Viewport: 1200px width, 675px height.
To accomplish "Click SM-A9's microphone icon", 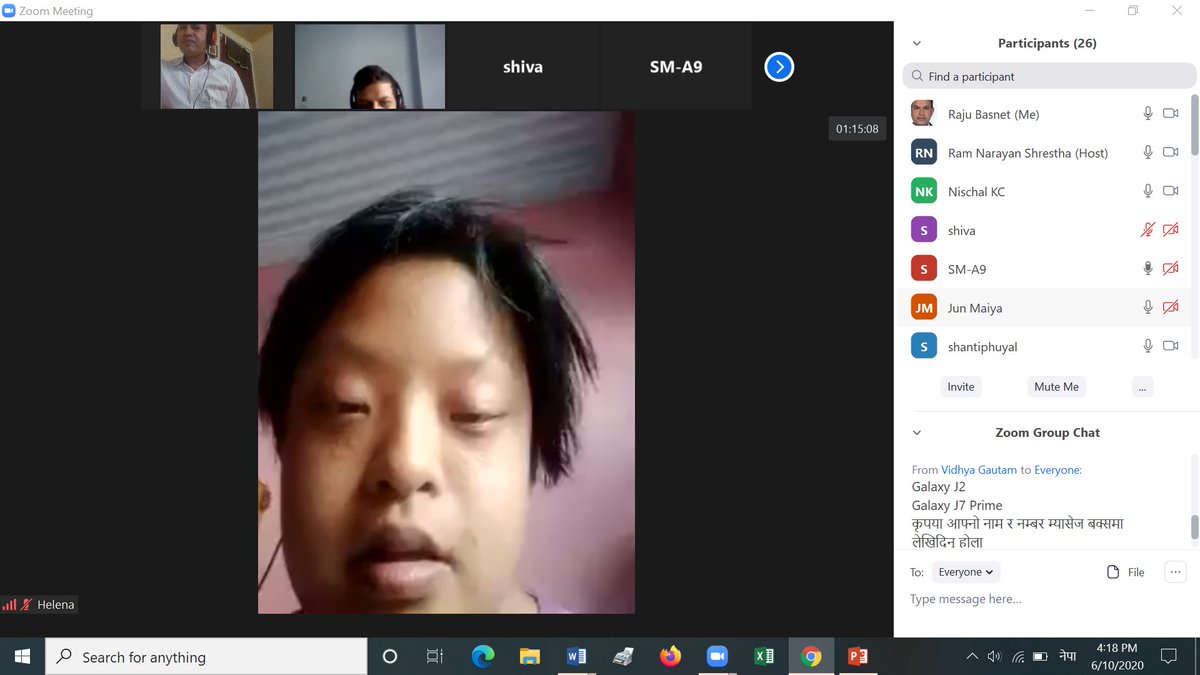I will pyautogui.click(x=1148, y=269).
